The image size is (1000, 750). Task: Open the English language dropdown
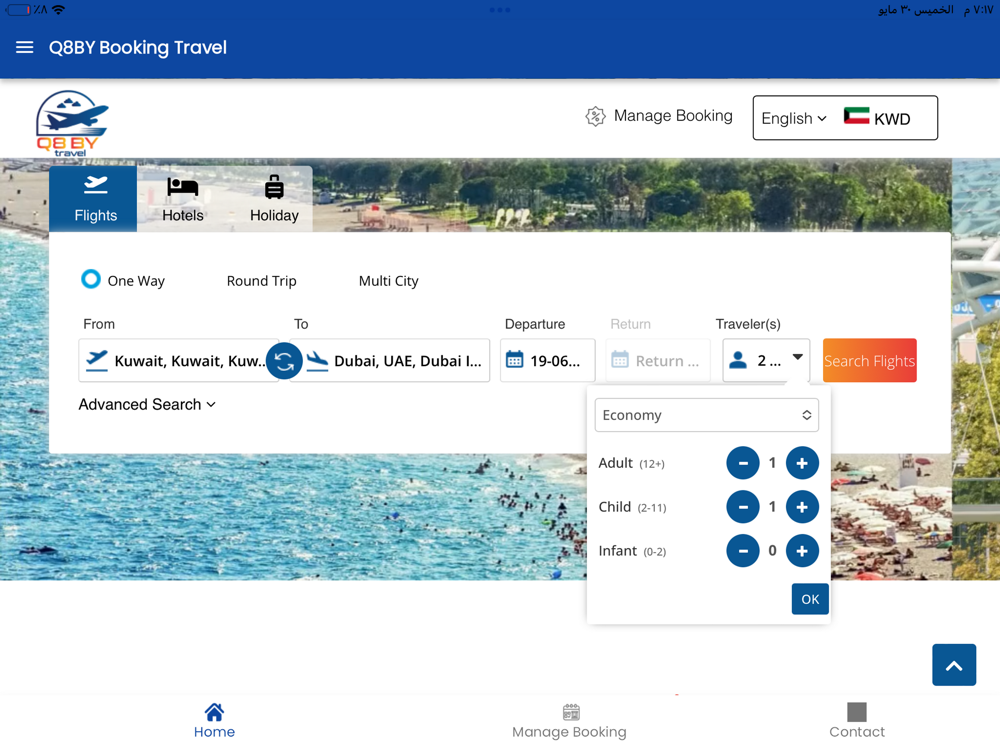pos(794,118)
